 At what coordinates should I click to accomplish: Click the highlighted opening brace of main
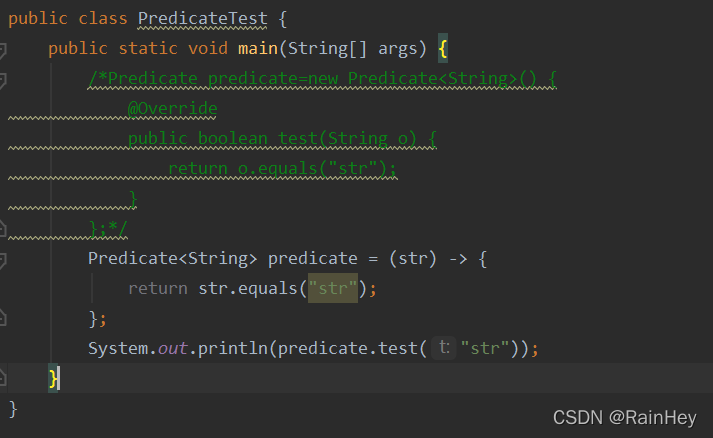click(443, 49)
